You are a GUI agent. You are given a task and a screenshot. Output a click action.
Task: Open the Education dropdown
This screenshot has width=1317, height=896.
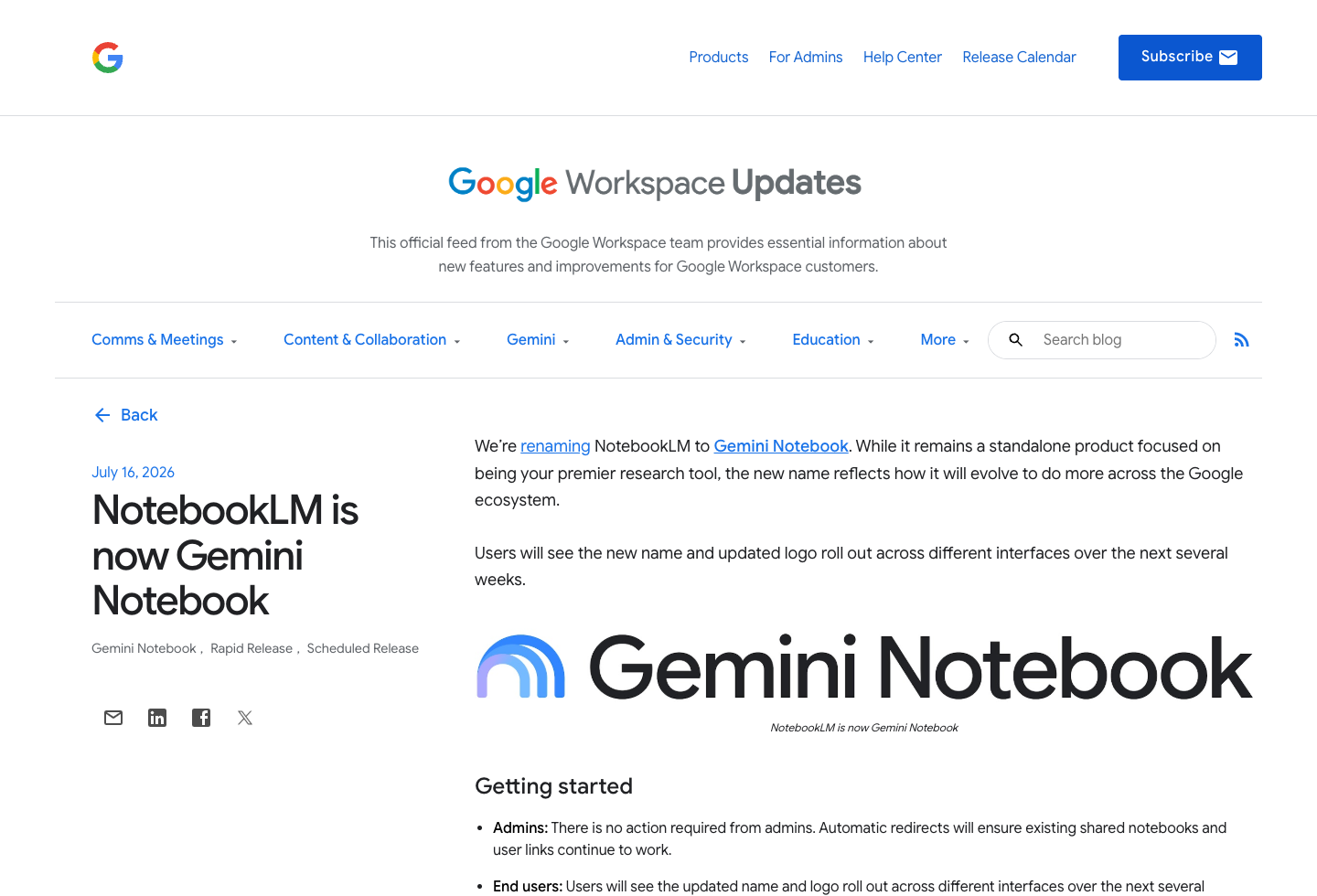(834, 340)
